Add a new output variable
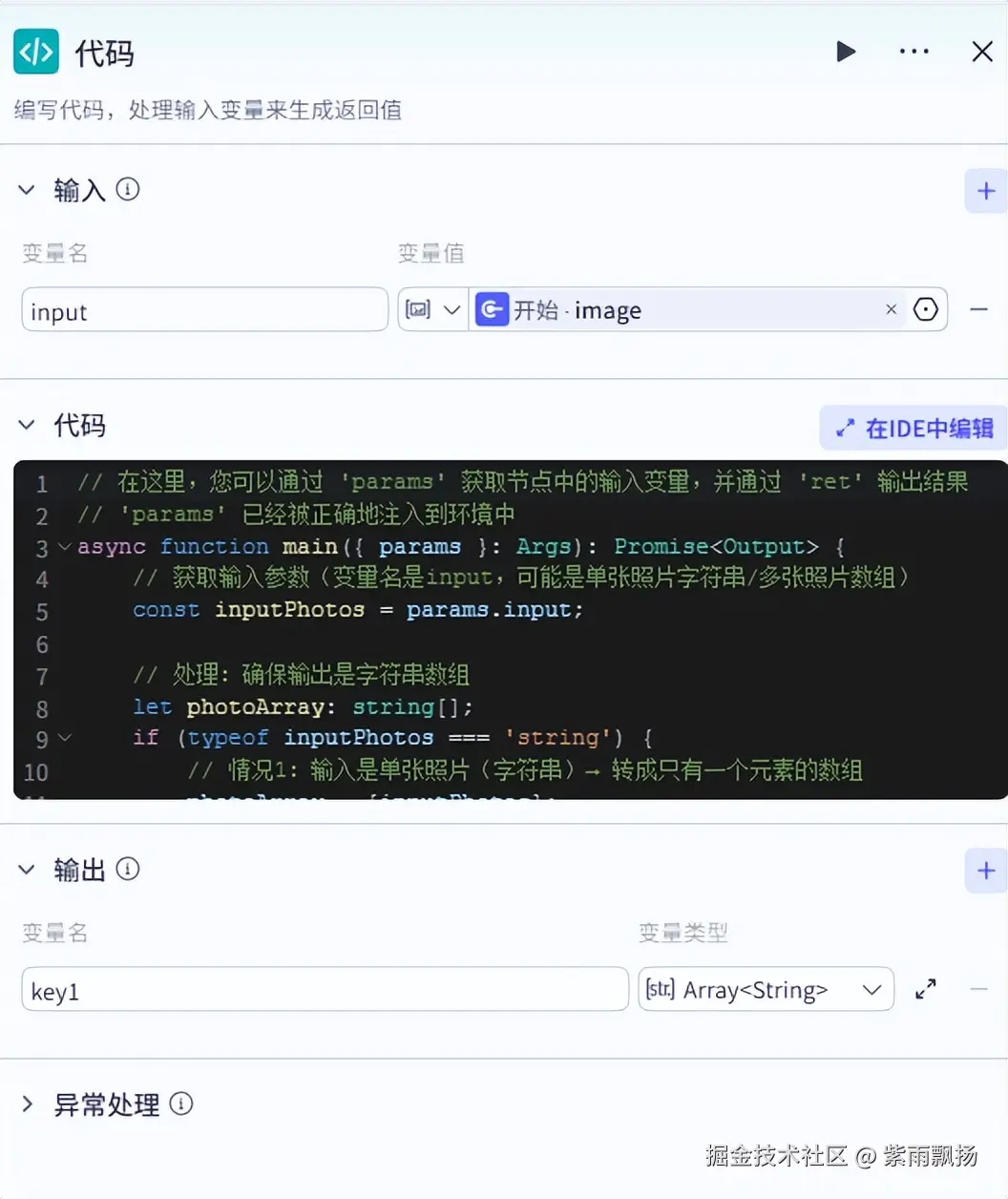1008x1199 pixels. point(986,871)
